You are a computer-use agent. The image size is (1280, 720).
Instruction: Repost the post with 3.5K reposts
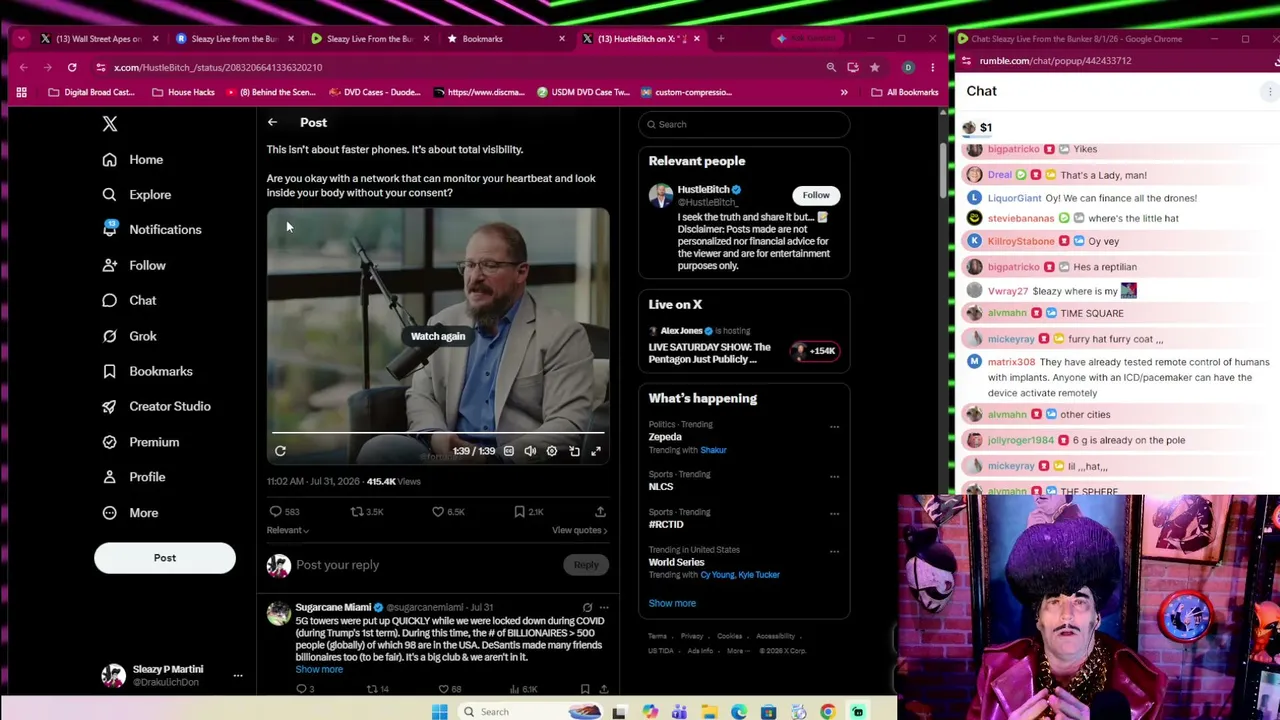coord(366,512)
